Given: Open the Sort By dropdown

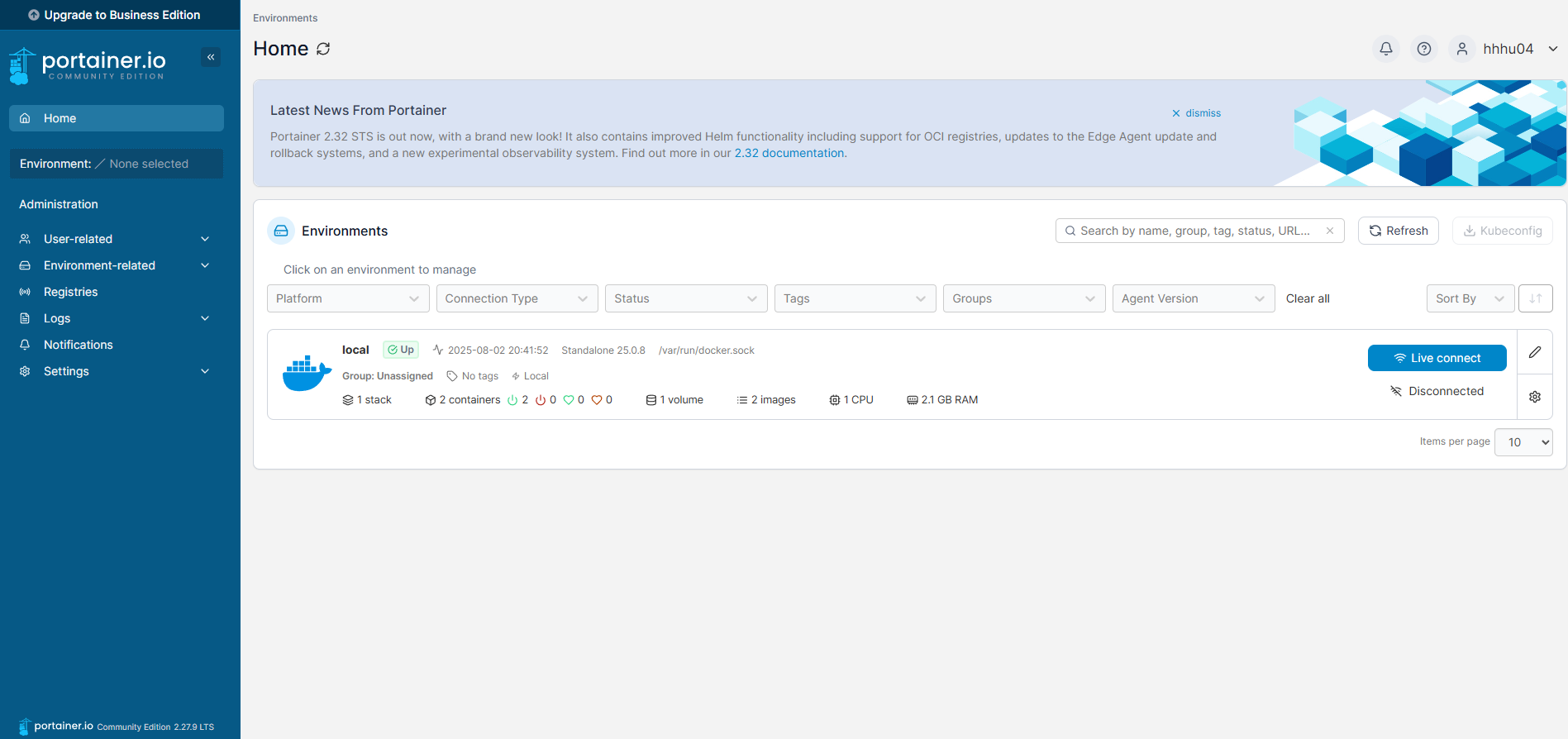Looking at the screenshot, I should point(1470,298).
